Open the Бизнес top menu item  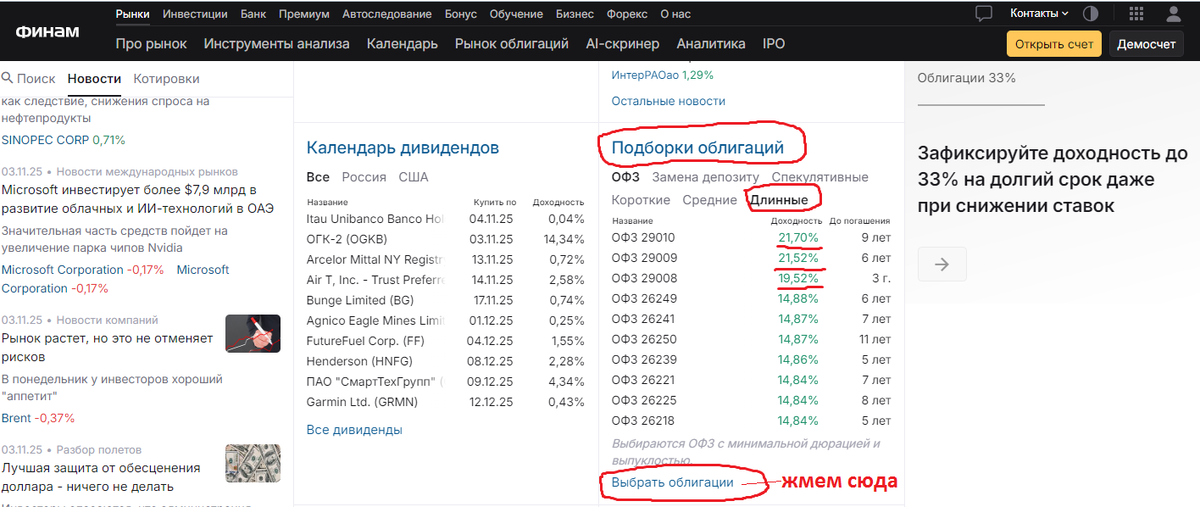tap(574, 14)
